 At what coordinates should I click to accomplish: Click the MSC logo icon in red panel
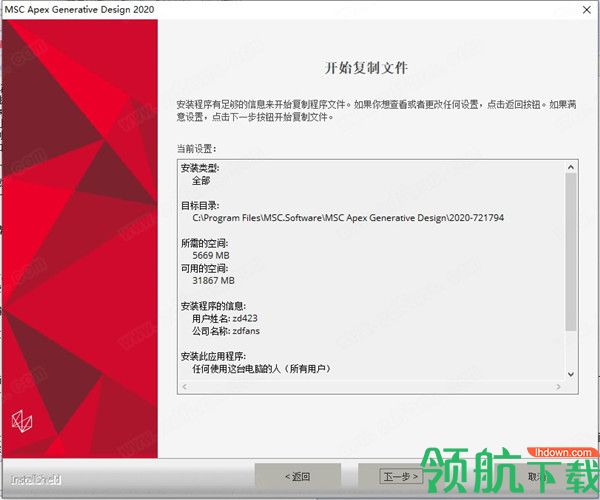(22, 421)
